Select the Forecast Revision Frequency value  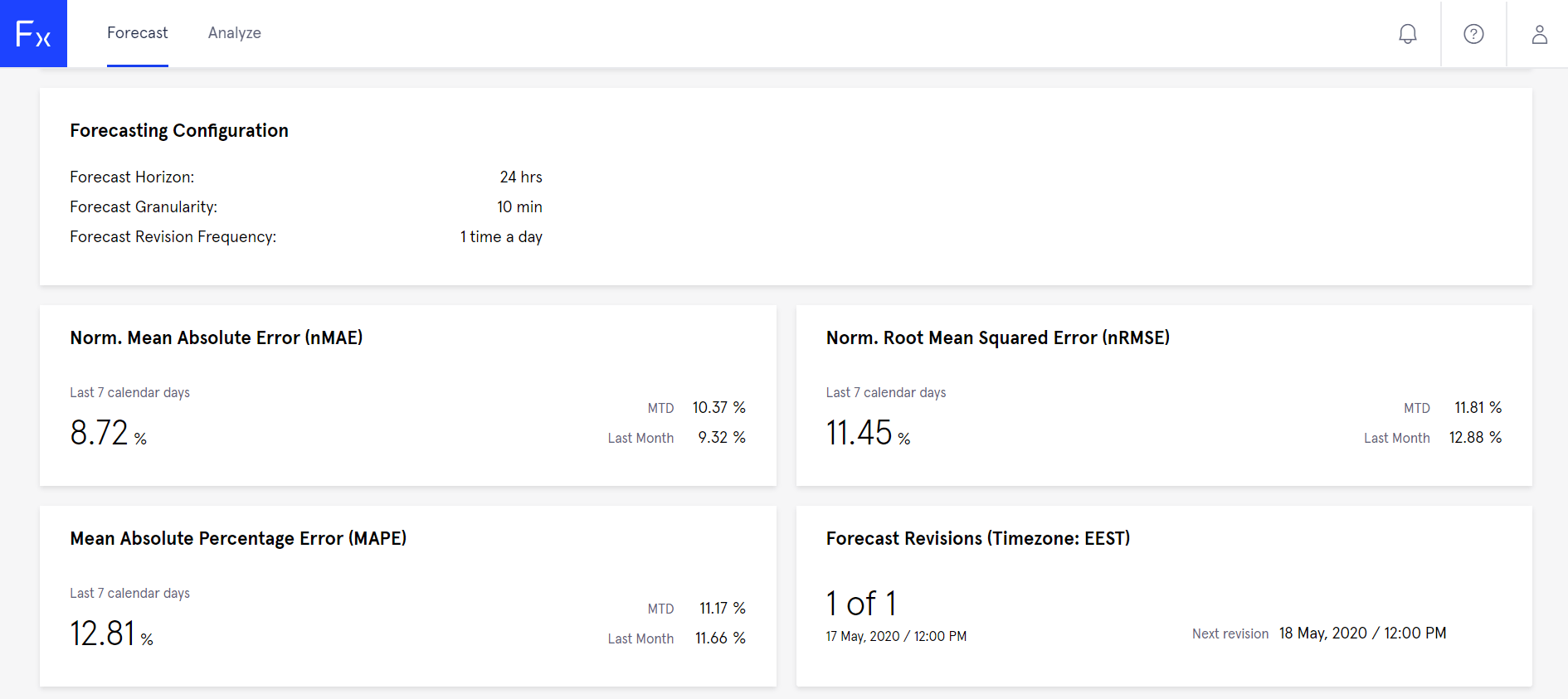tap(501, 236)
